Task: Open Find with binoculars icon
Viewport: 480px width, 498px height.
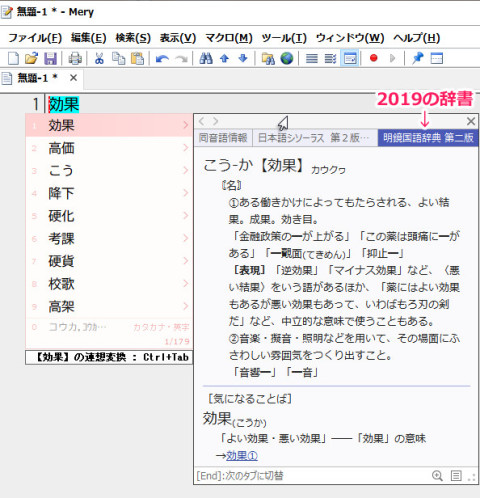Action: pos(206,59)
